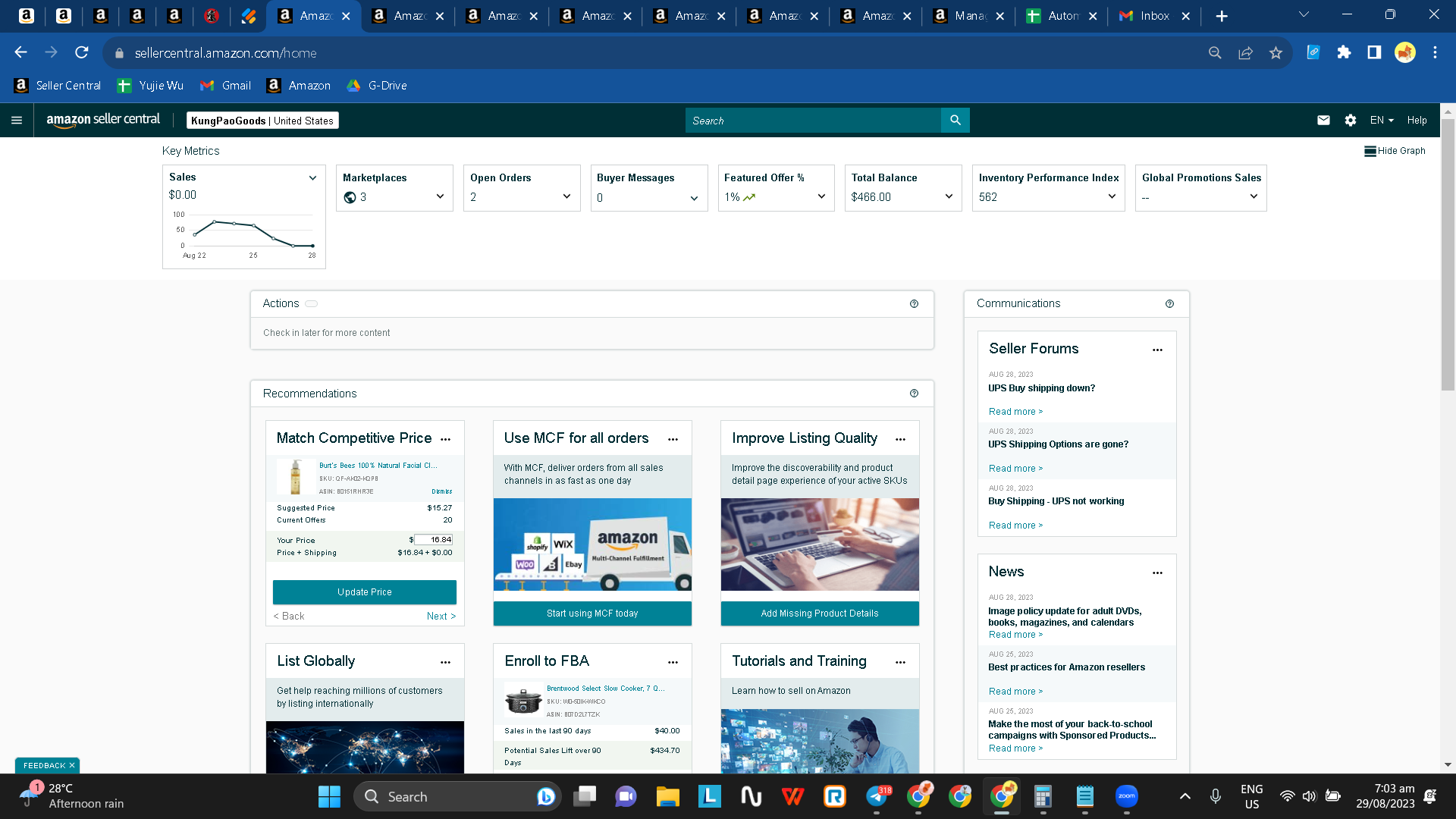Hide the key metrics graph
Image resolution: width=1456 pixels, height=819 pixels.
click(x=1395, y=151)
